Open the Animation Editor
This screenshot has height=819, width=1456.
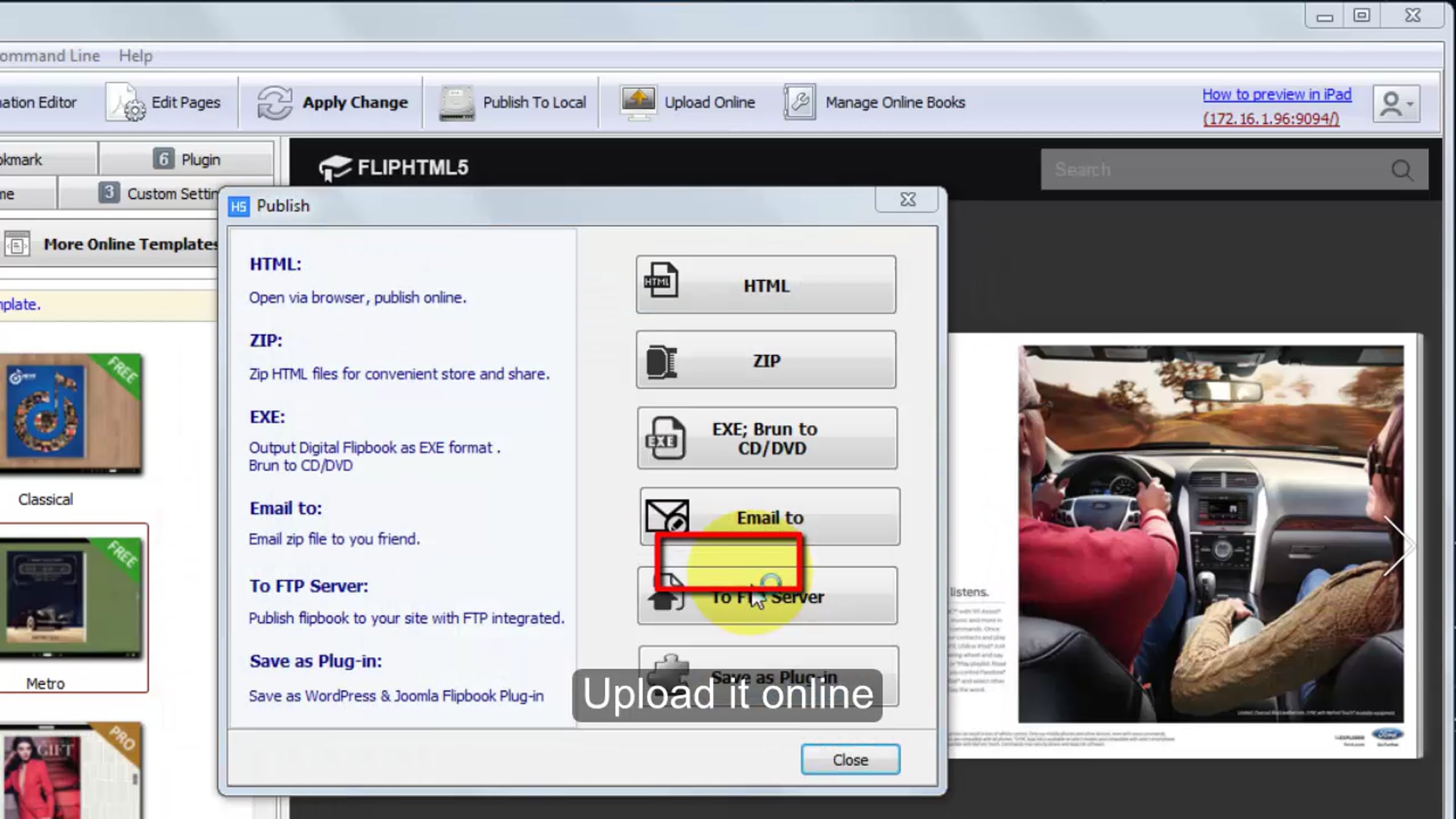38,103
